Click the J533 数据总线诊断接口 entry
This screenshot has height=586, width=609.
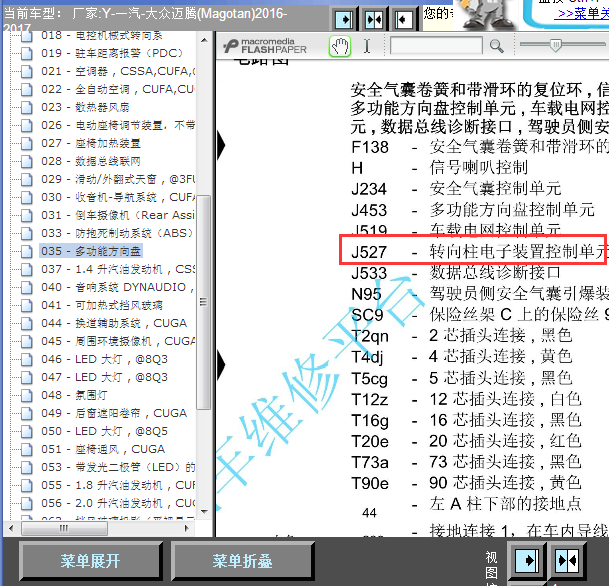[x=456, y=273]
